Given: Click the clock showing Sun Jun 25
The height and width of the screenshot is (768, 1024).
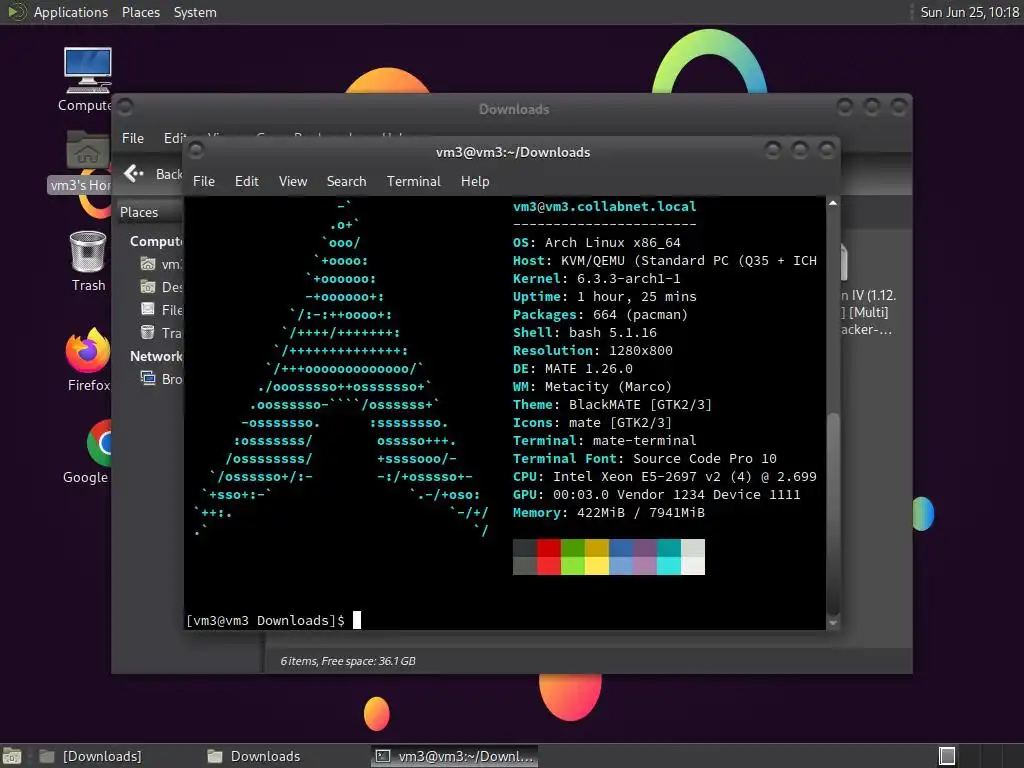Looking at the screenshot, I should (969, 12).
